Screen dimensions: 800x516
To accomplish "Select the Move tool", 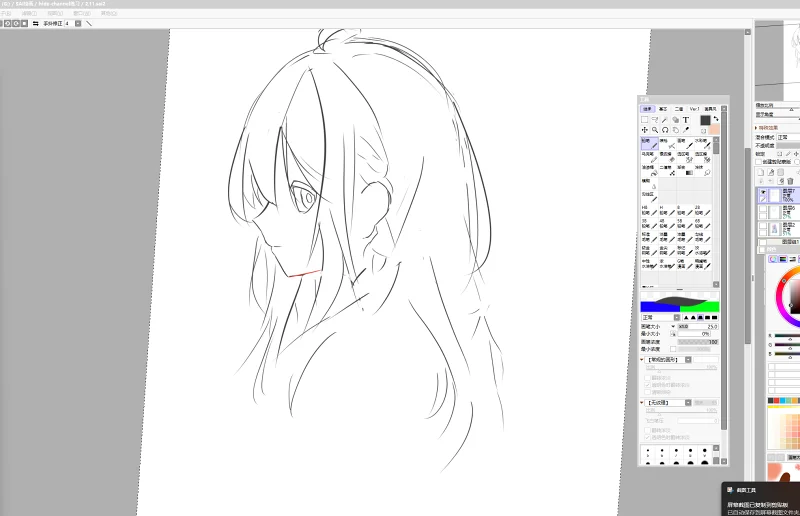I will tap(644, 130).
